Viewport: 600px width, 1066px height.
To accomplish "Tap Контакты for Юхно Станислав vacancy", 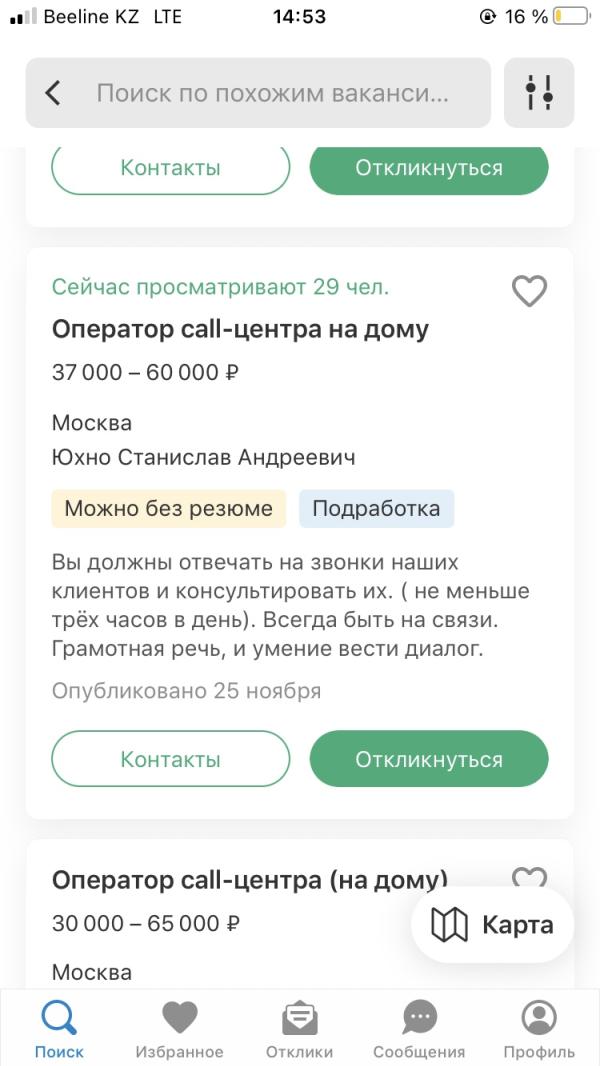I will [171, 759].
